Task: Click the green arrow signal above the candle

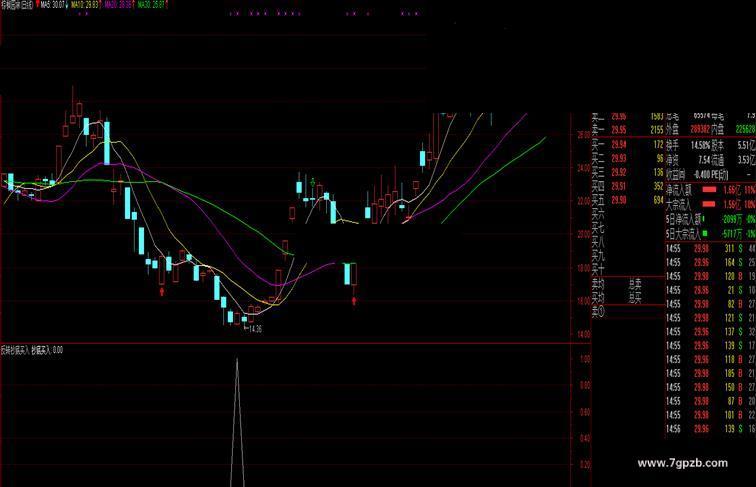Action: click(313, 183)
